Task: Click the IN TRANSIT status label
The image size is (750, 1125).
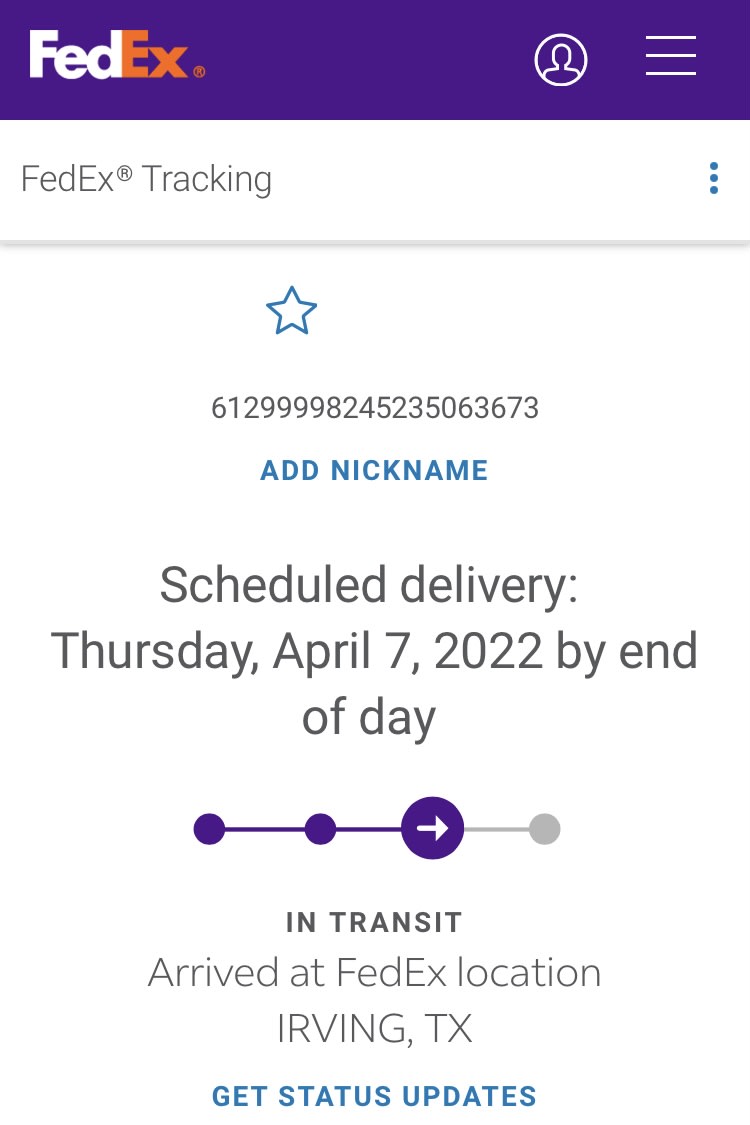Action: 374,922
